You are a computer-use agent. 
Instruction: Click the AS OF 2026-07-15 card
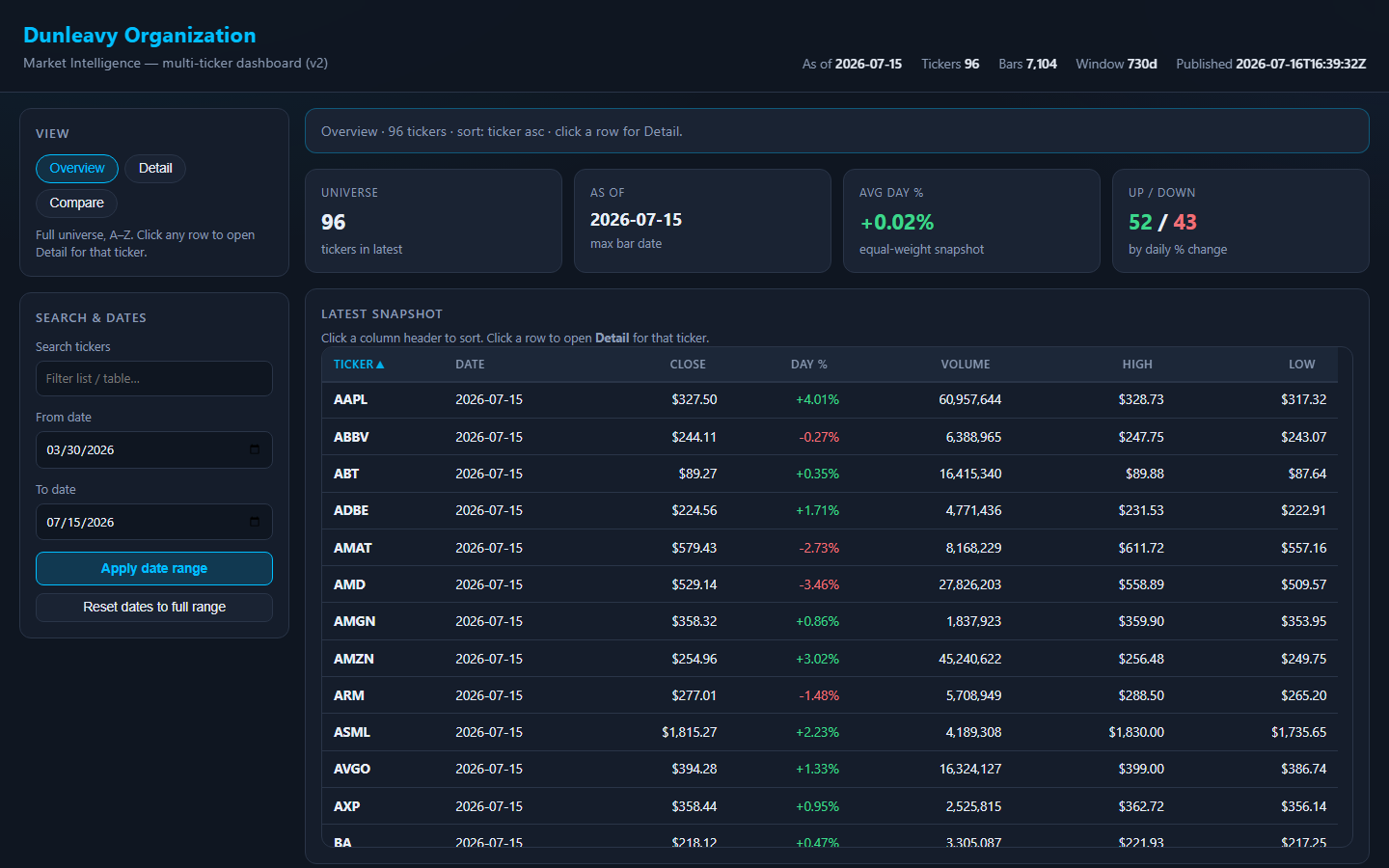(702, 221)
